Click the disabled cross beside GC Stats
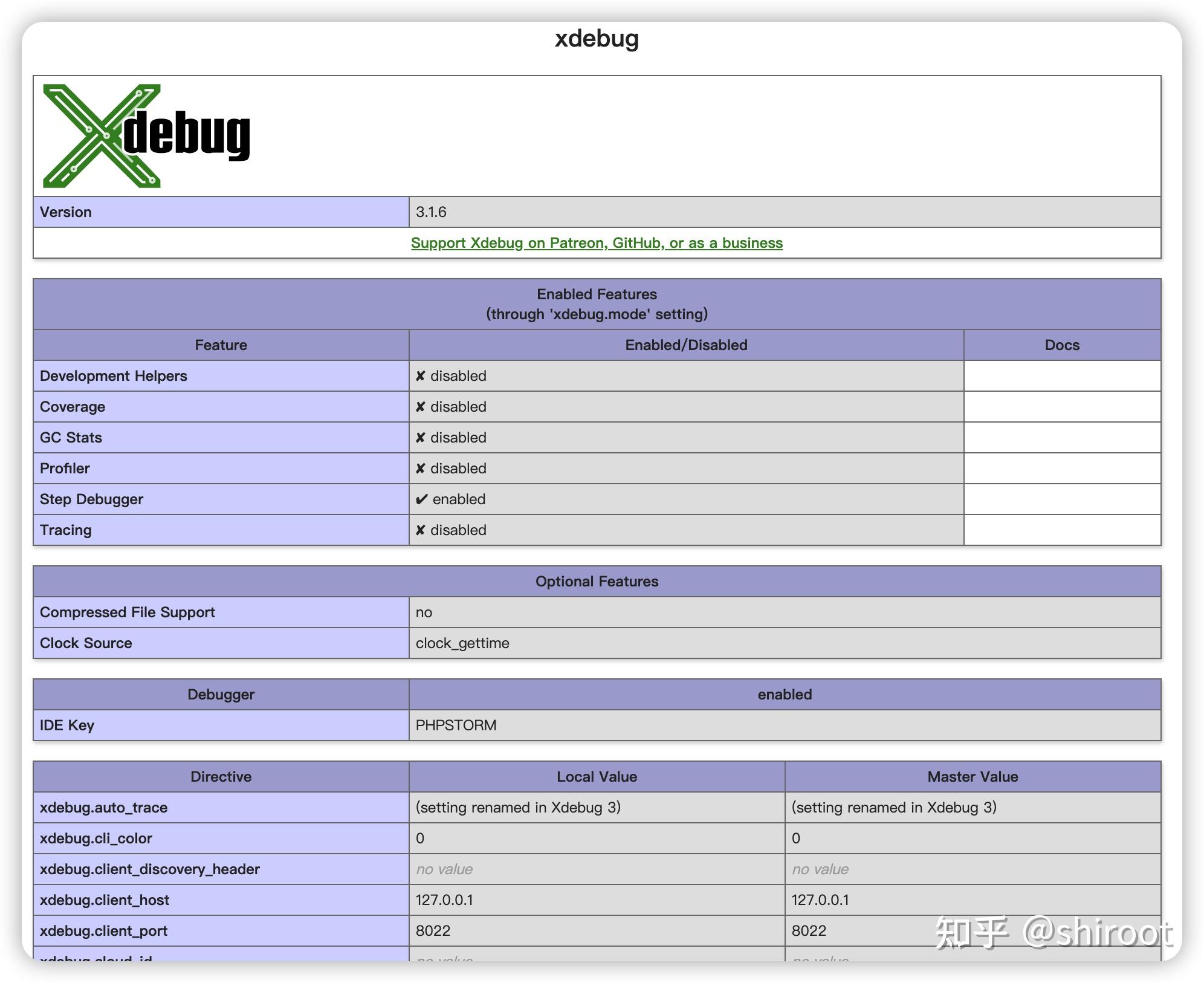 (423, 437)
